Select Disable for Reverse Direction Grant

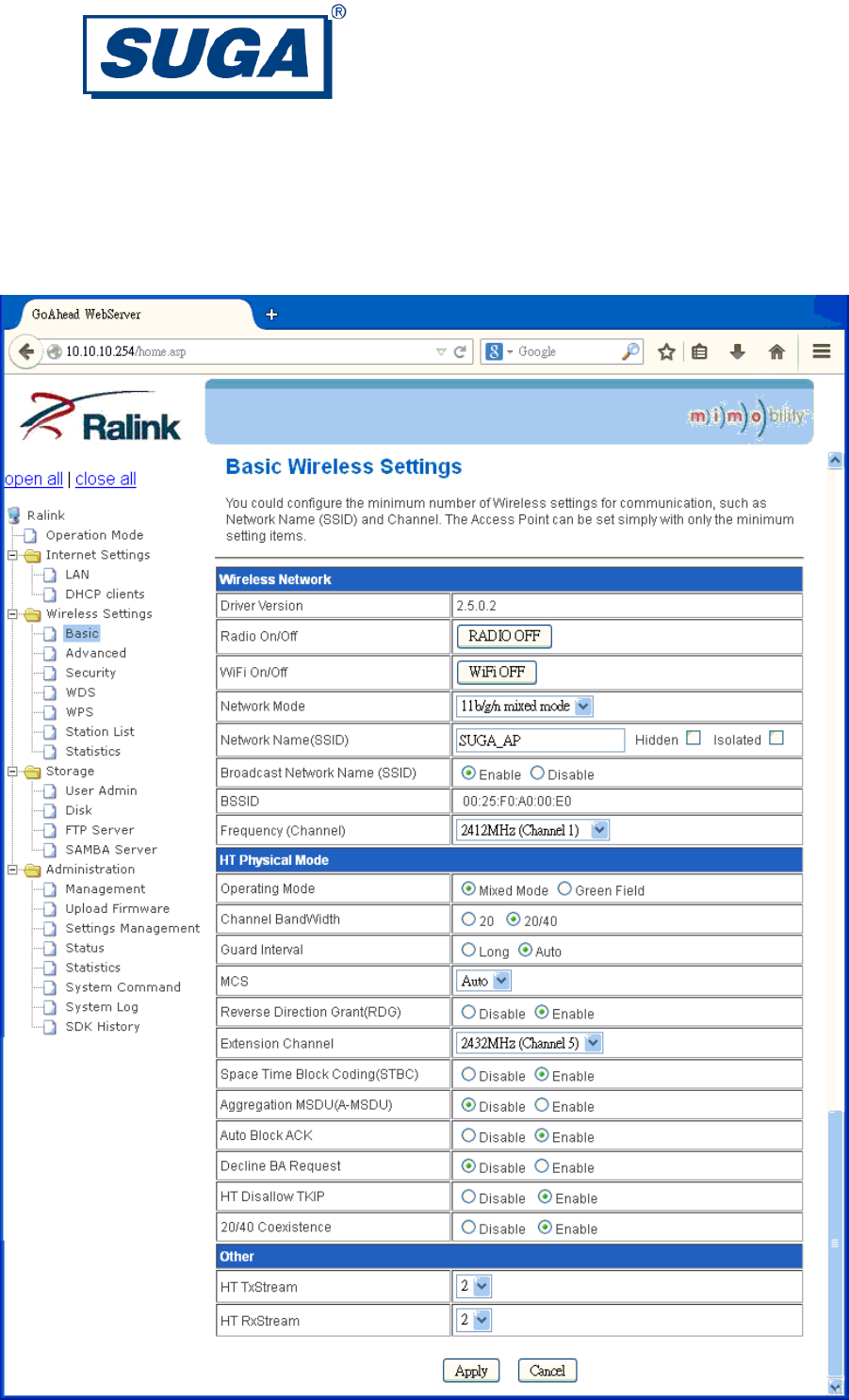[468, 1012]
